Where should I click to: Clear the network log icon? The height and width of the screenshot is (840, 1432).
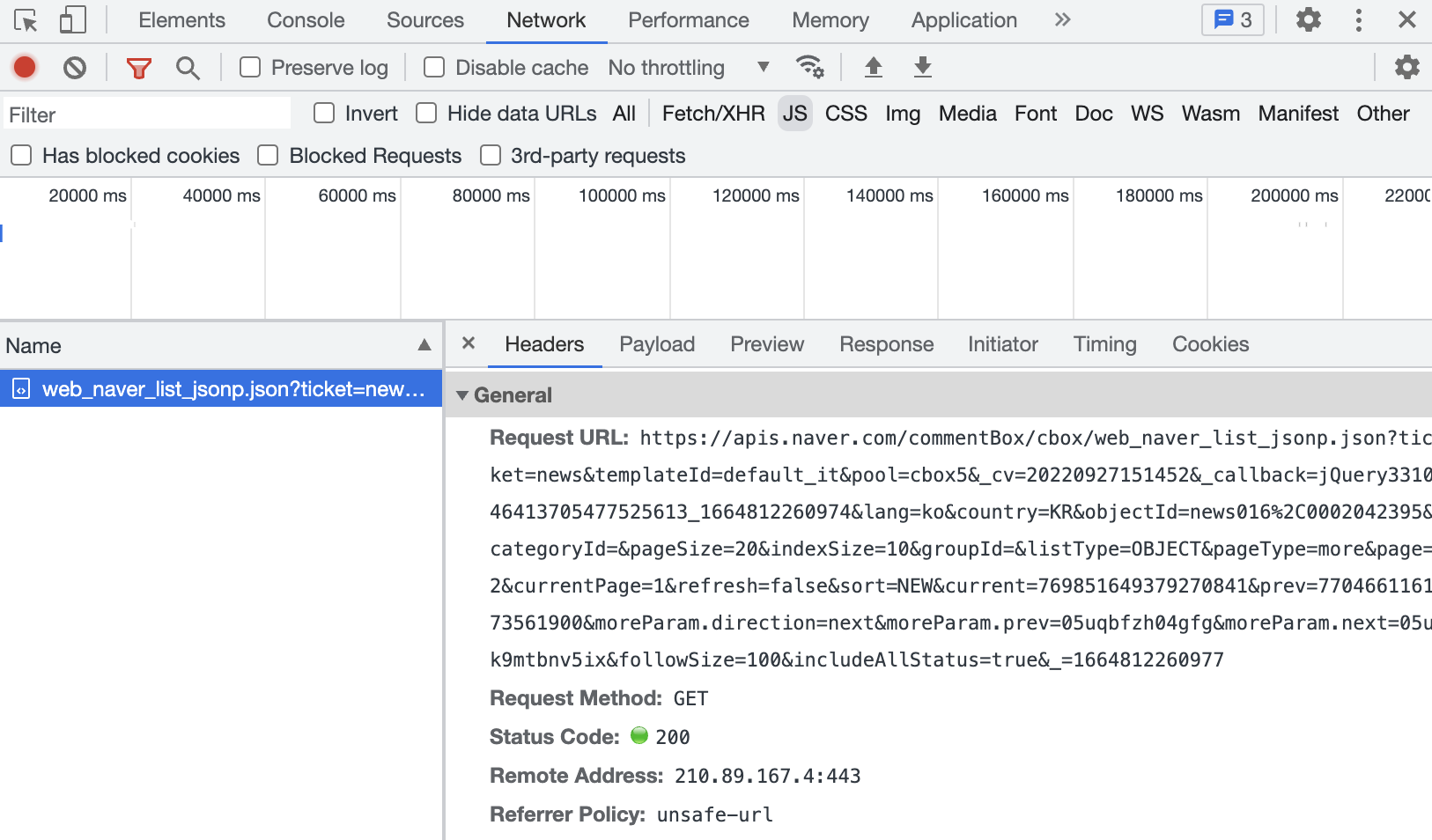coord(75,67)
